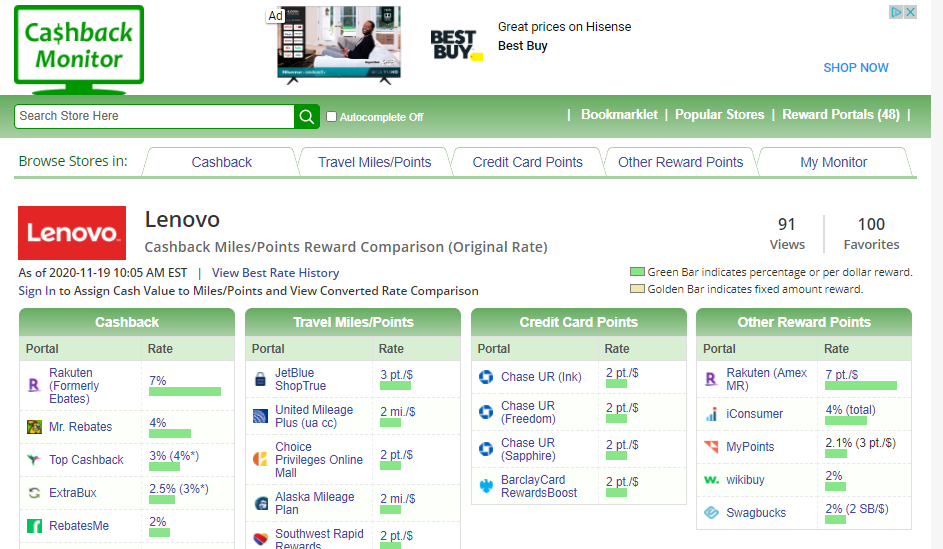Screen dimensions: 943x549
Task: Click Top Cashback 3% (4%*) rate
Action: tap(174, 456)
